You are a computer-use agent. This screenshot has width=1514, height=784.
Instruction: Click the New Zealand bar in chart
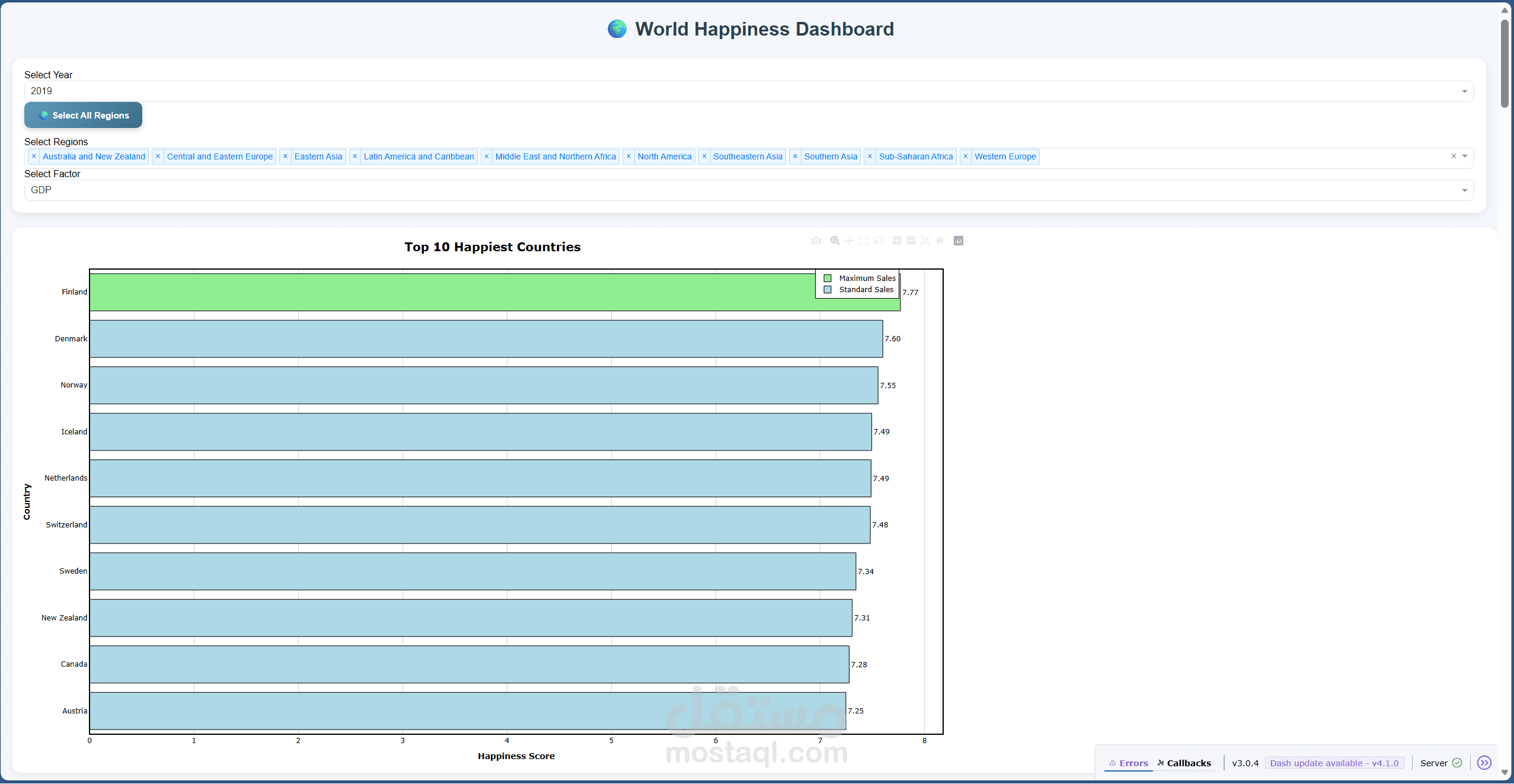471,618
